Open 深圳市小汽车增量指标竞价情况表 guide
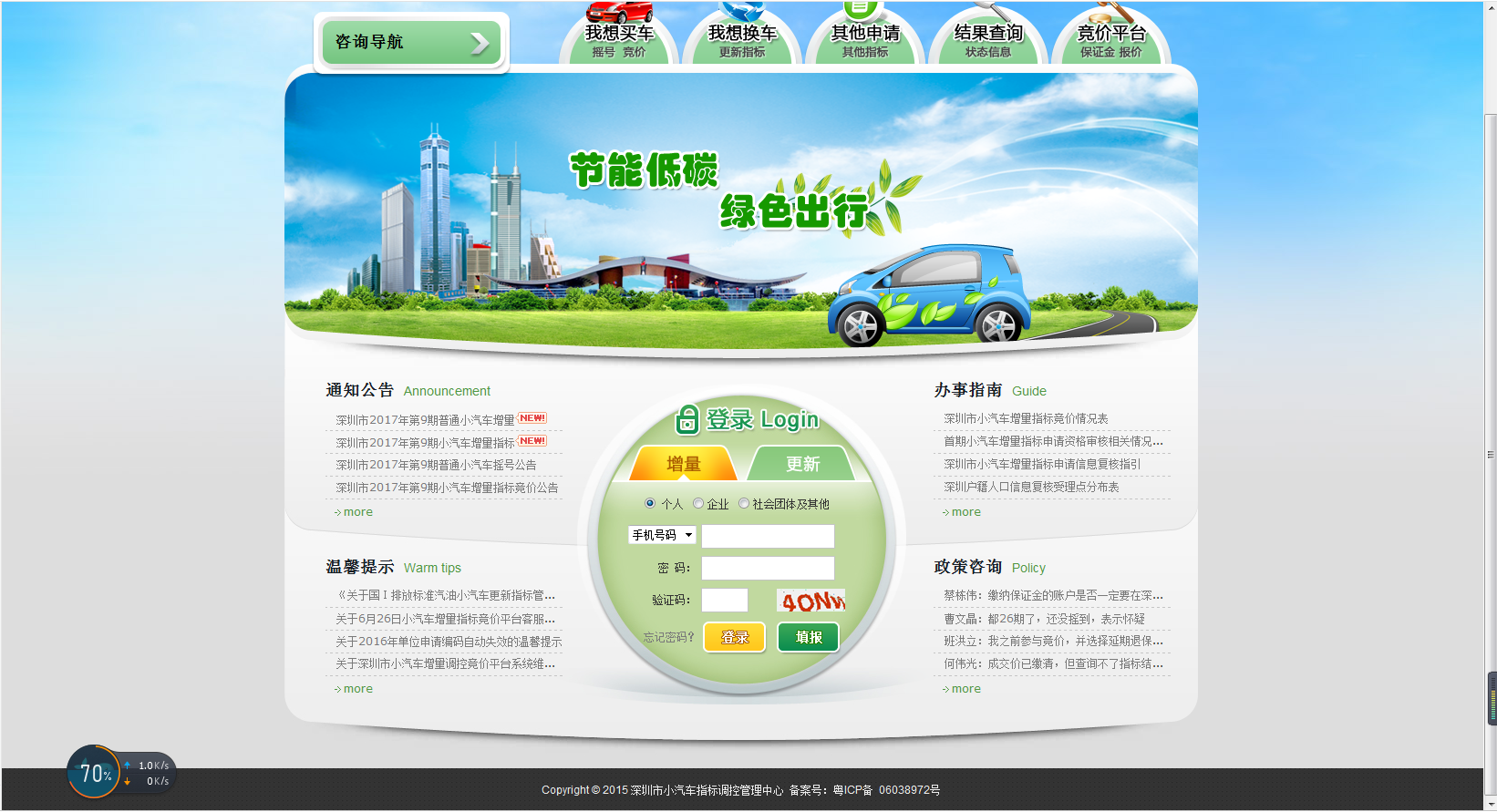The image size is (1497, 812). [1026, 418]
